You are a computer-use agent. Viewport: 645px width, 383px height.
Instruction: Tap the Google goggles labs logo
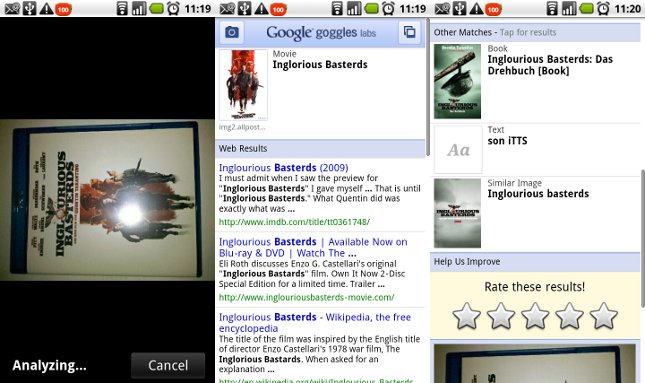coord(321,32)
